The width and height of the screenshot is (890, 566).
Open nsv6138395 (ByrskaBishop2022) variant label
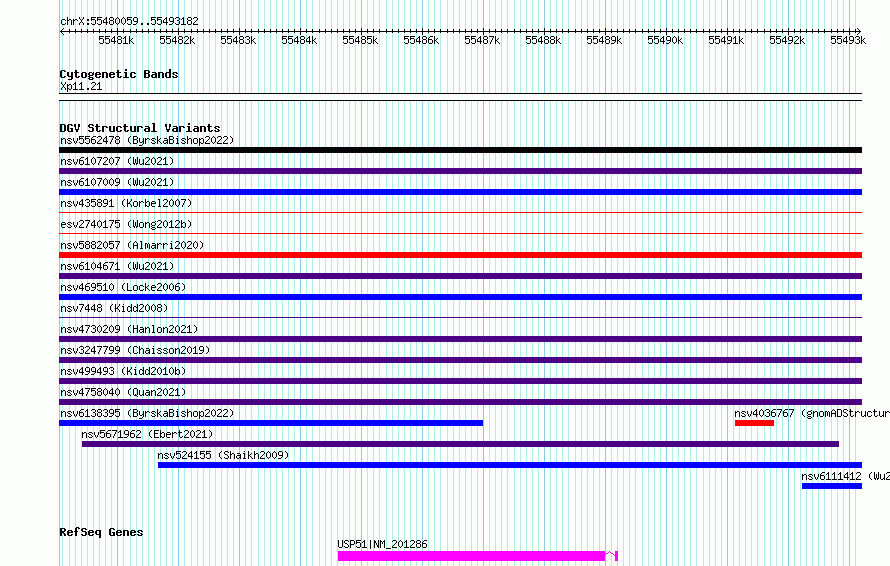147,413
